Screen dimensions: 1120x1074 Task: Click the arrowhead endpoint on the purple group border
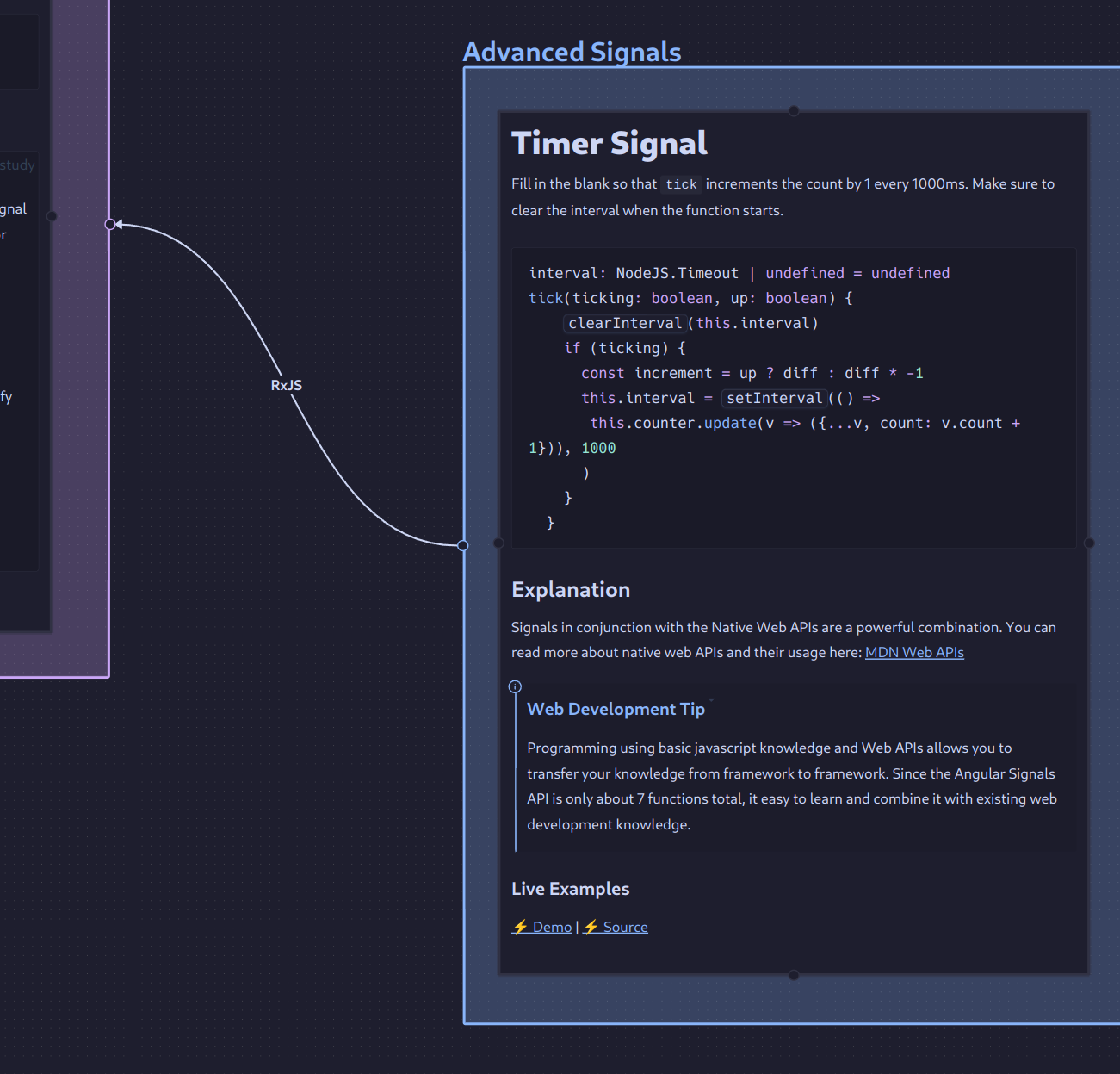[111, 224]
